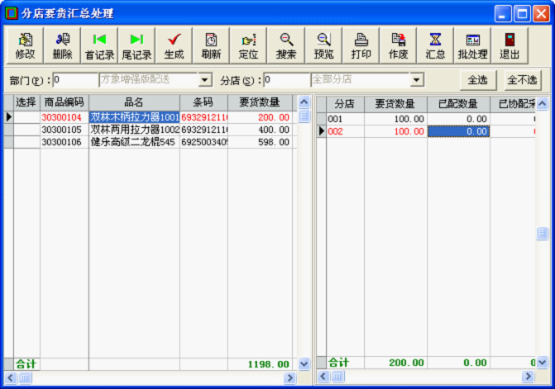Screen dimensions: 555x389
Task: Click left table scroll up arrow
Action: [x=304, y=102]
